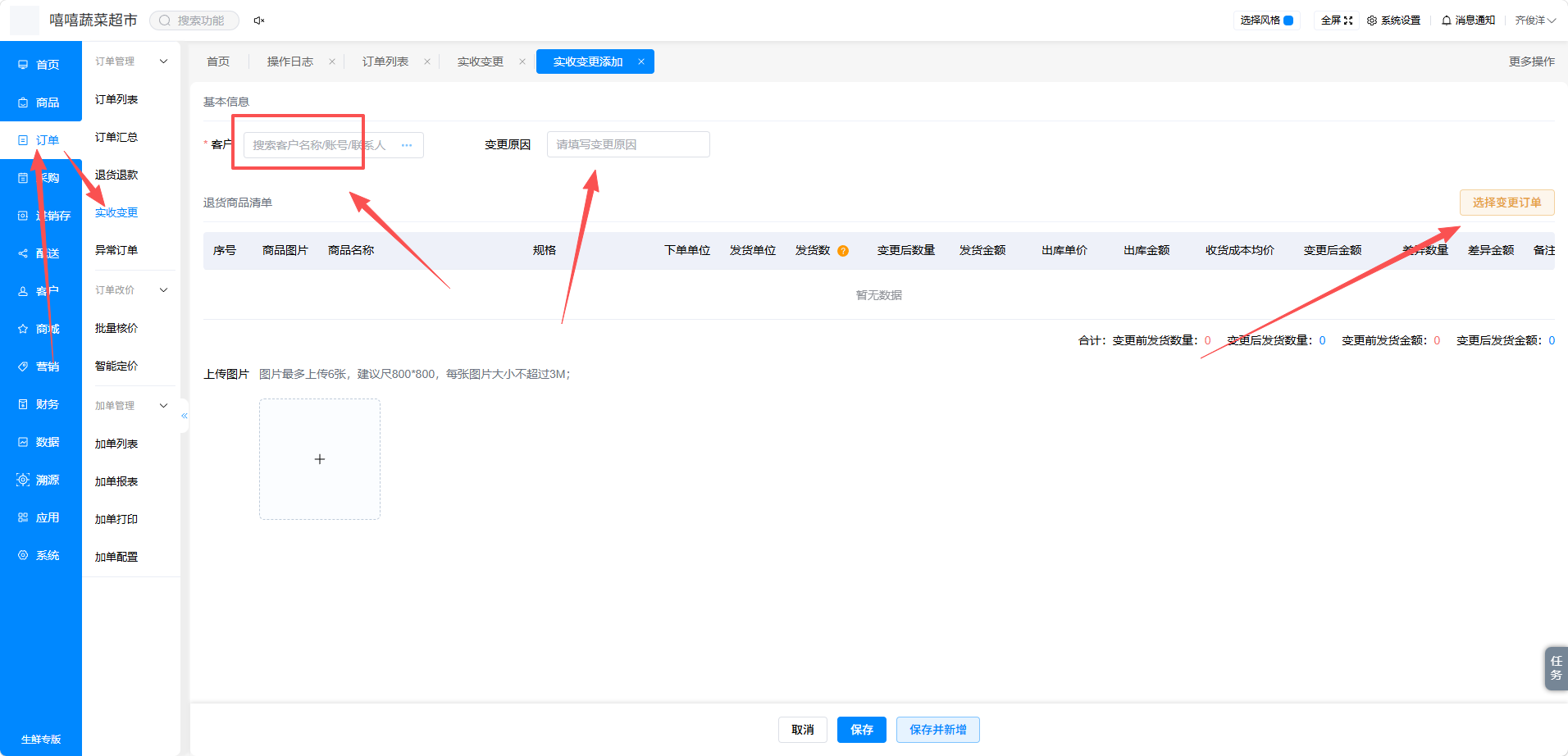Image resolution: width=1568 pixels, height=756 pixels.
Task: Toggle the 选择风格 style switch
Action: pos(1288,20)
